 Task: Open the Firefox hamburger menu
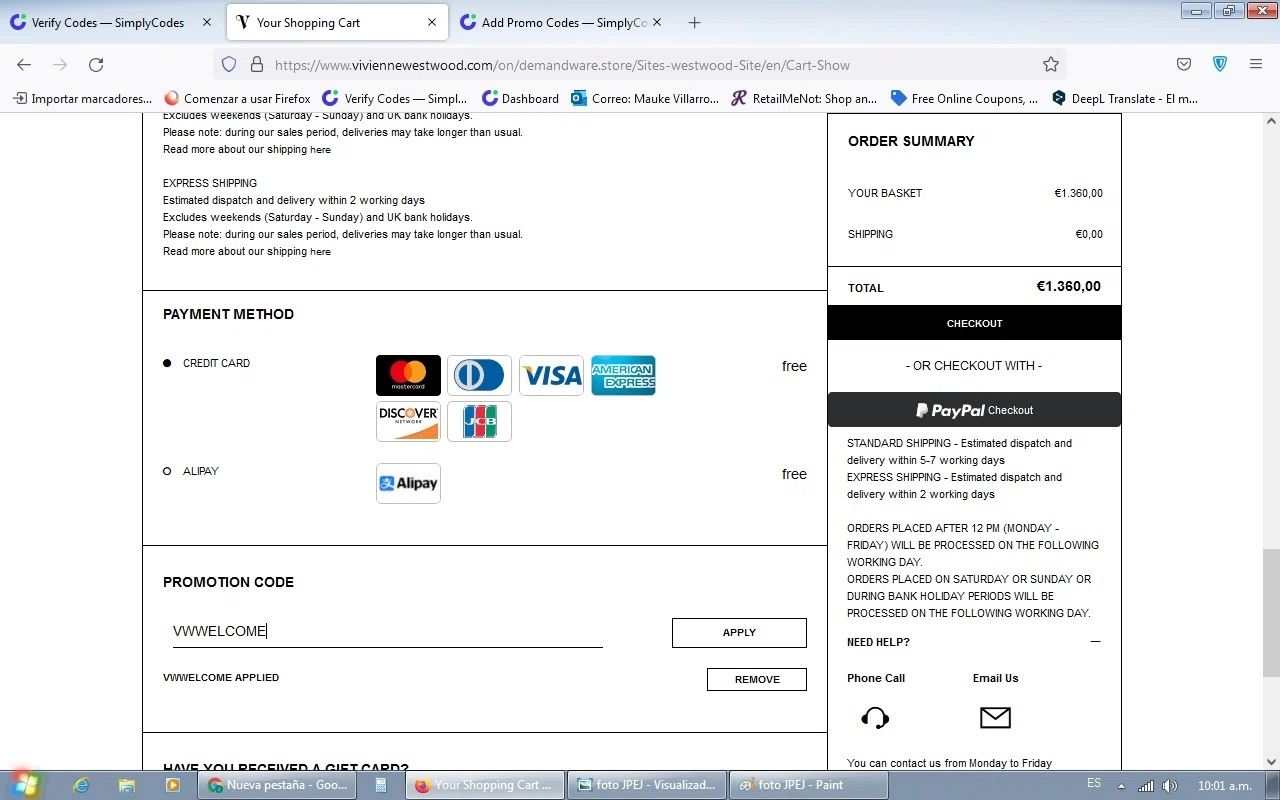1256,64
